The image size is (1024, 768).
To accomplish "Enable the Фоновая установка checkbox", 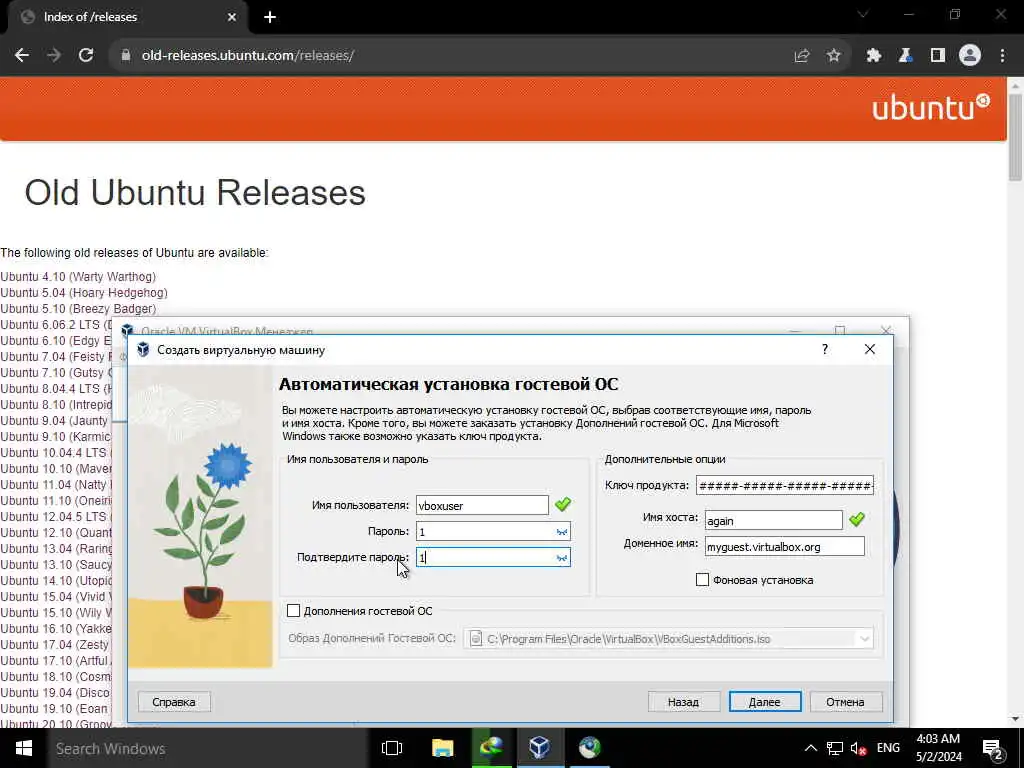I will [703, 580].
